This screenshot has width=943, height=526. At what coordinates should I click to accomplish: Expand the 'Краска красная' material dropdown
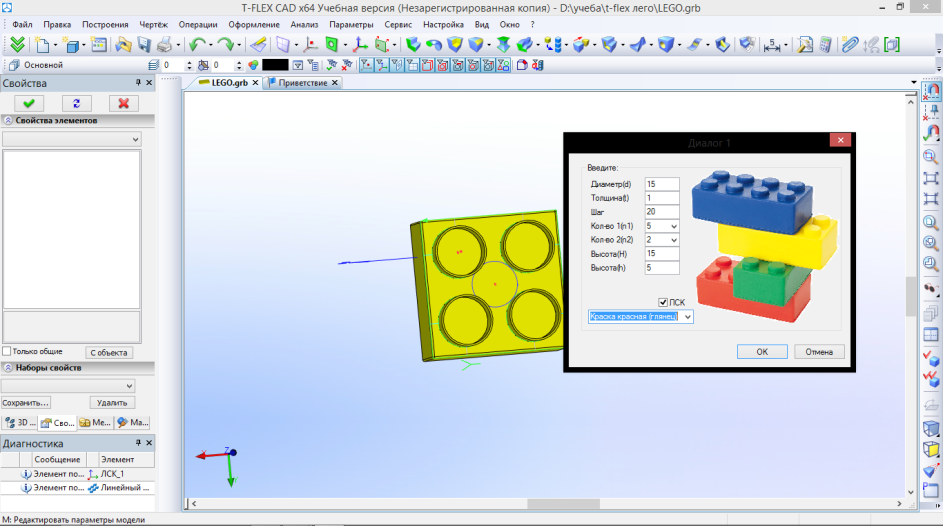(686, 317)
